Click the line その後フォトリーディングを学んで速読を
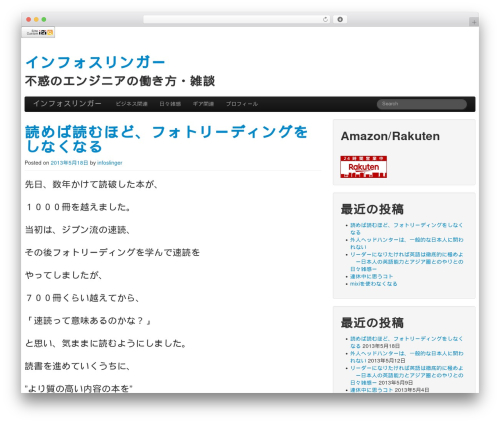The height and width of the screenshot is (423, 500). (x=112, y=252)
